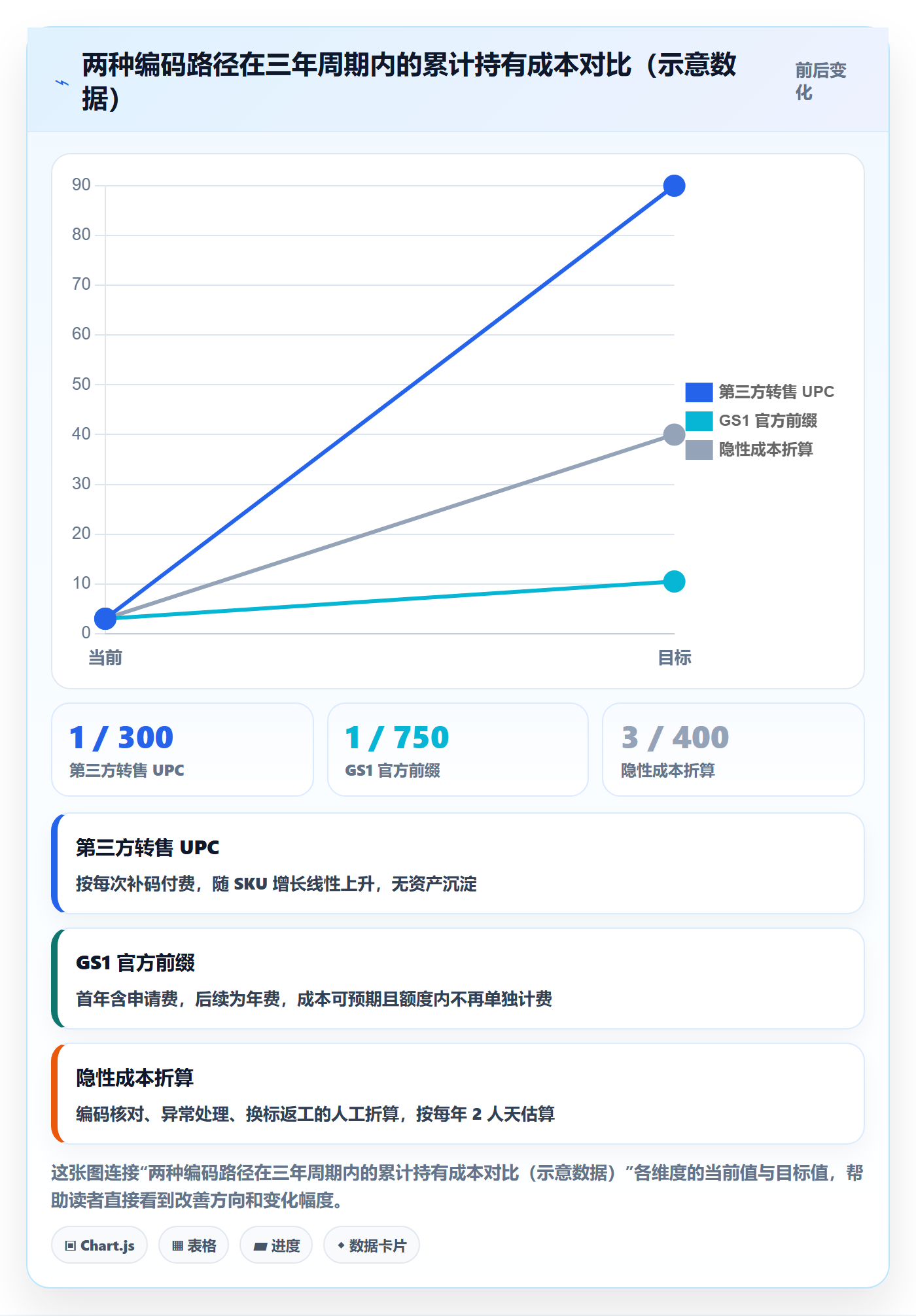Click text 编码核对、异常处理 description line
This screenshot has width=916, height=1316.
tap(315, 1115)
